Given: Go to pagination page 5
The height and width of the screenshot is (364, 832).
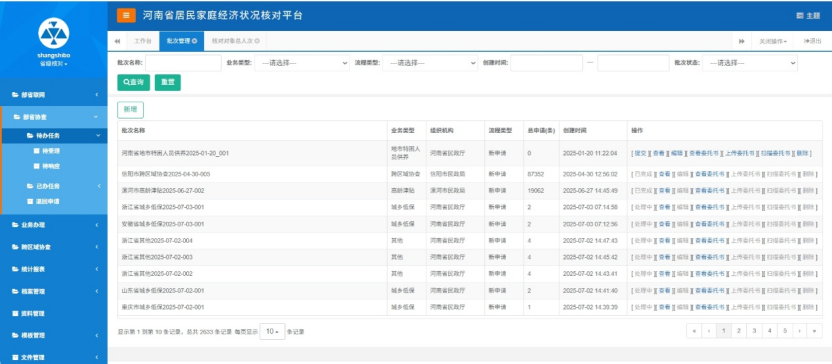Looking at the screenshot, I should [x=784, y=331].
